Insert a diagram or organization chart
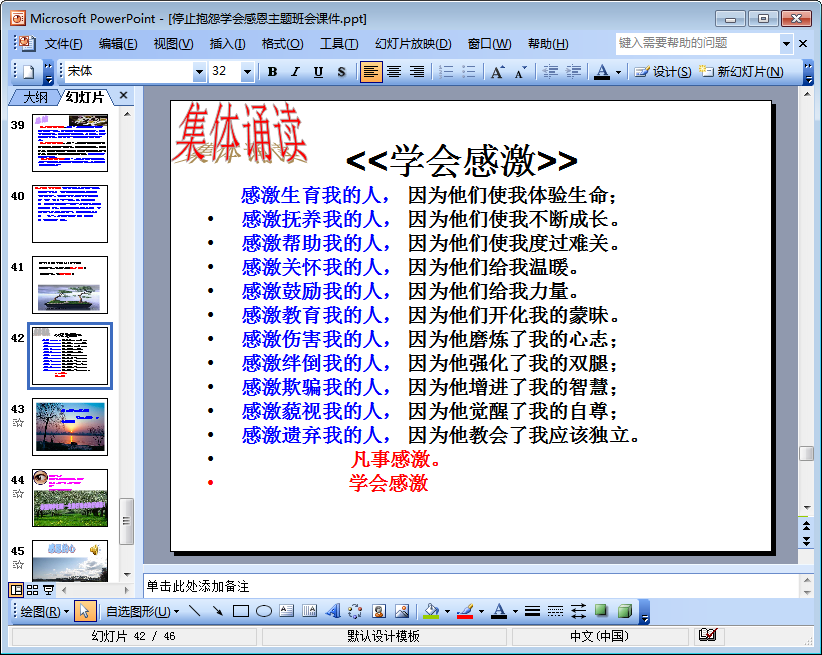822x655 pixels. 355,611
